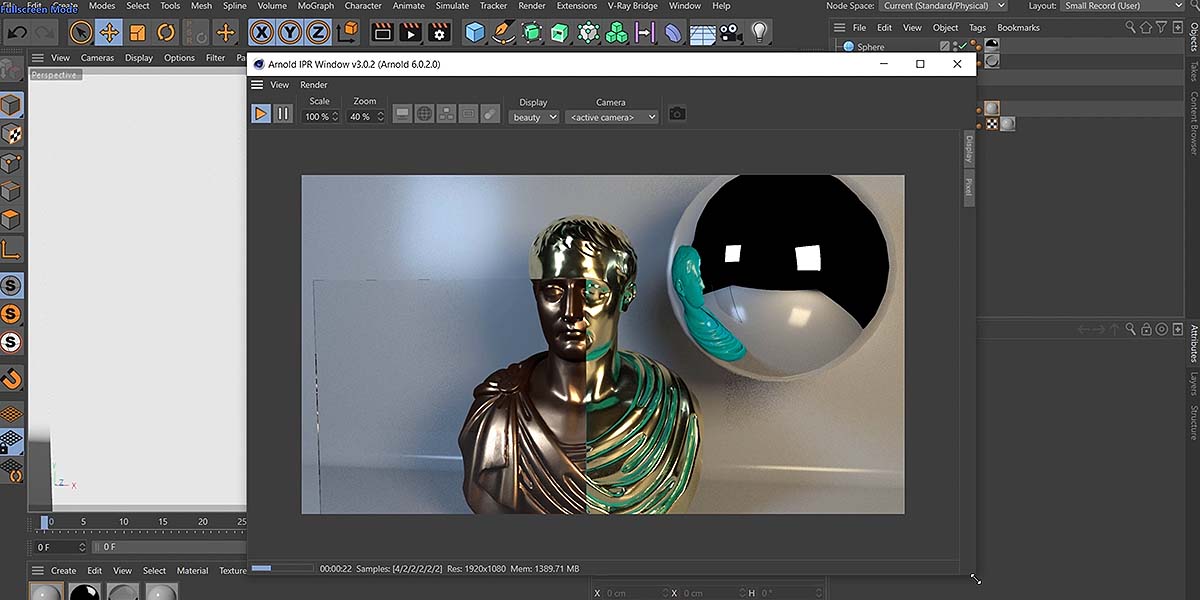Click the Undo arrow icon

(17, 33)
